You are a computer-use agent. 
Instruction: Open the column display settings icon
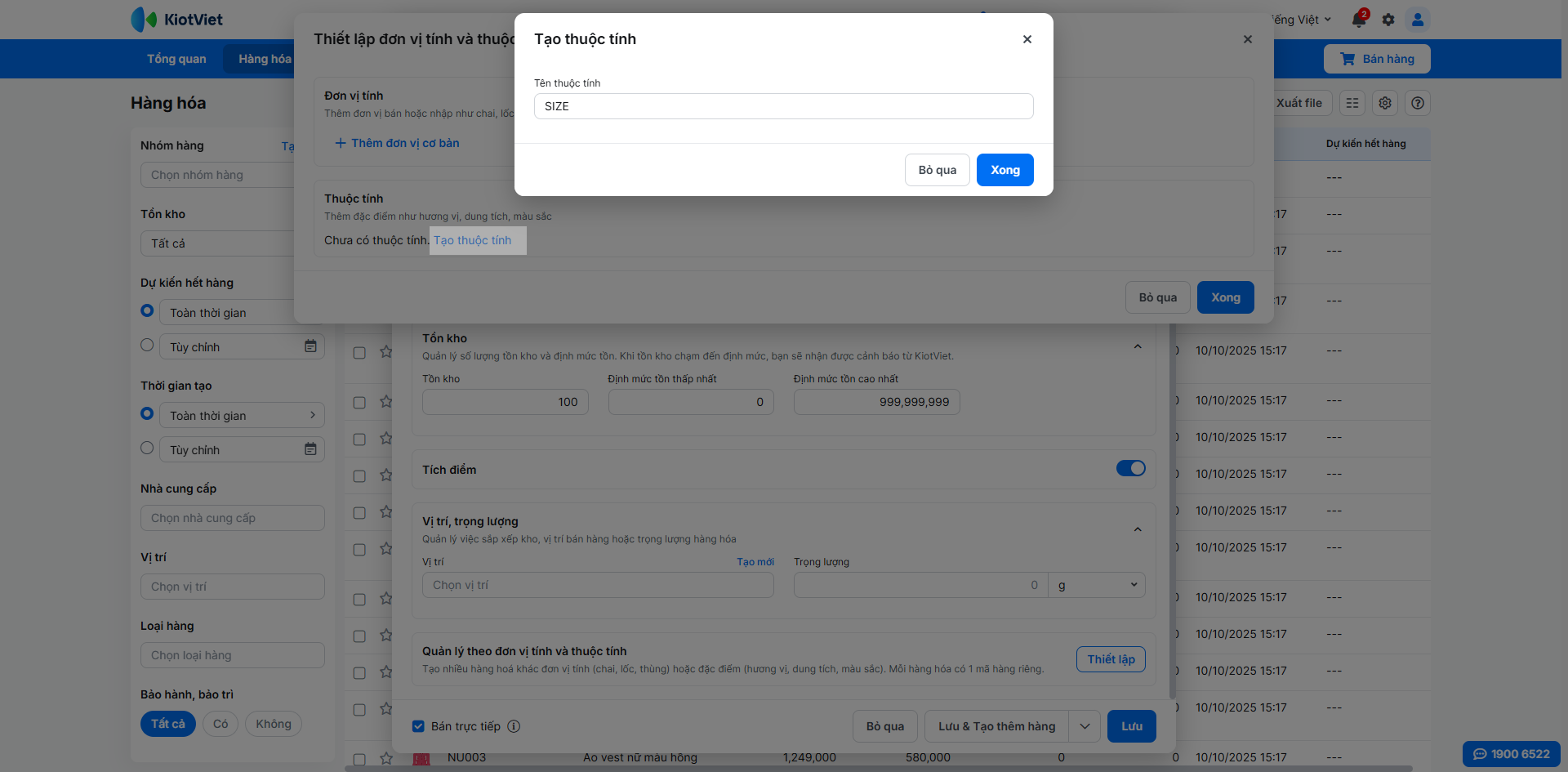tap(1385, 103)
